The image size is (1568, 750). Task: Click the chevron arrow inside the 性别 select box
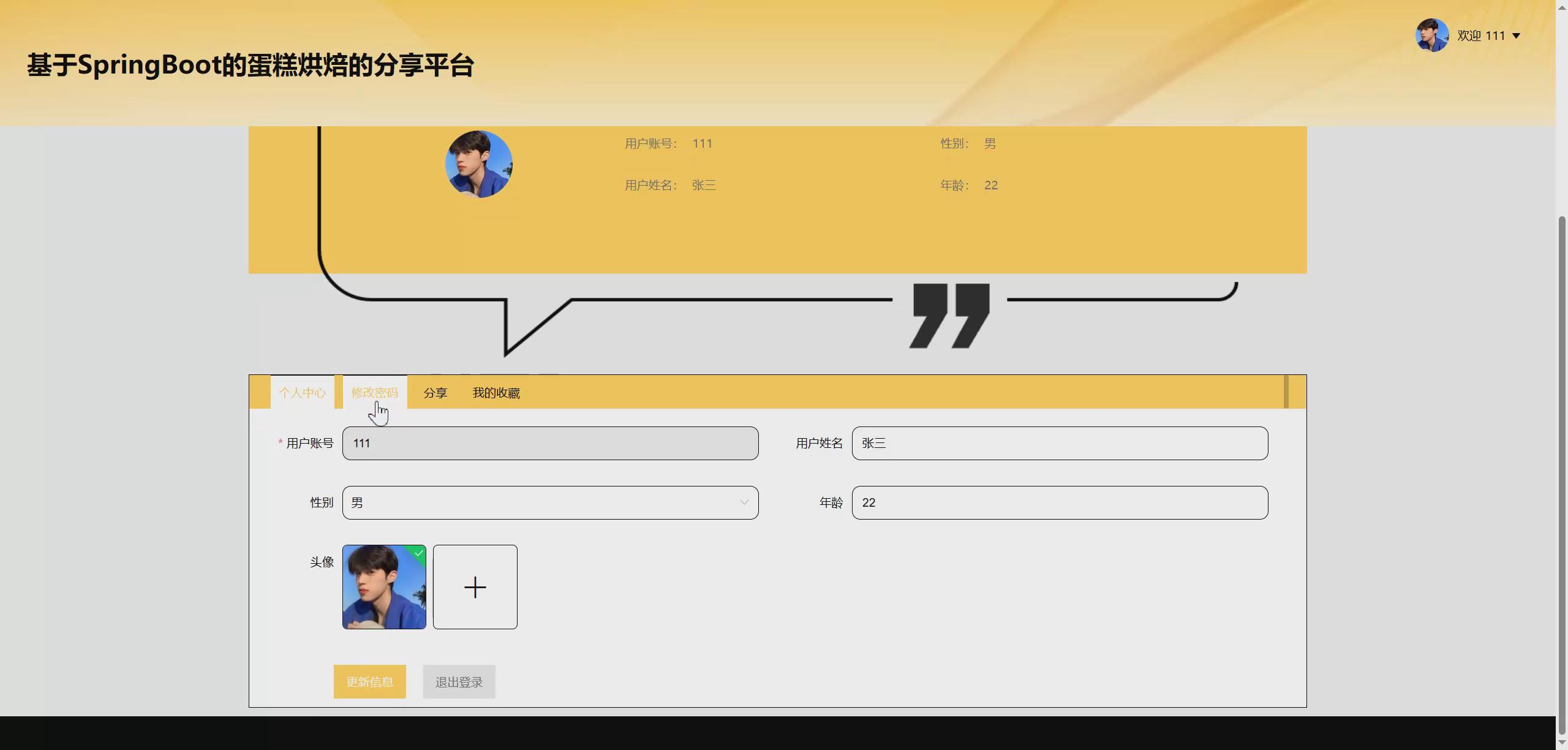click(x=744, y=502)
